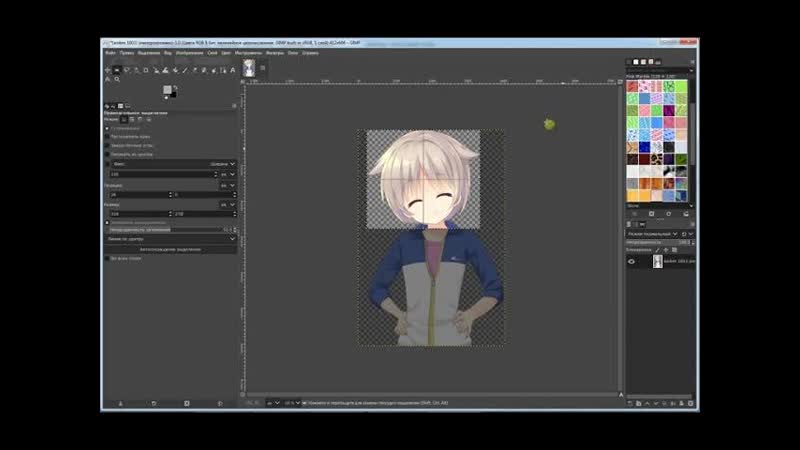
Task: Open the Изображение menu
Action: tap(189, 53)
